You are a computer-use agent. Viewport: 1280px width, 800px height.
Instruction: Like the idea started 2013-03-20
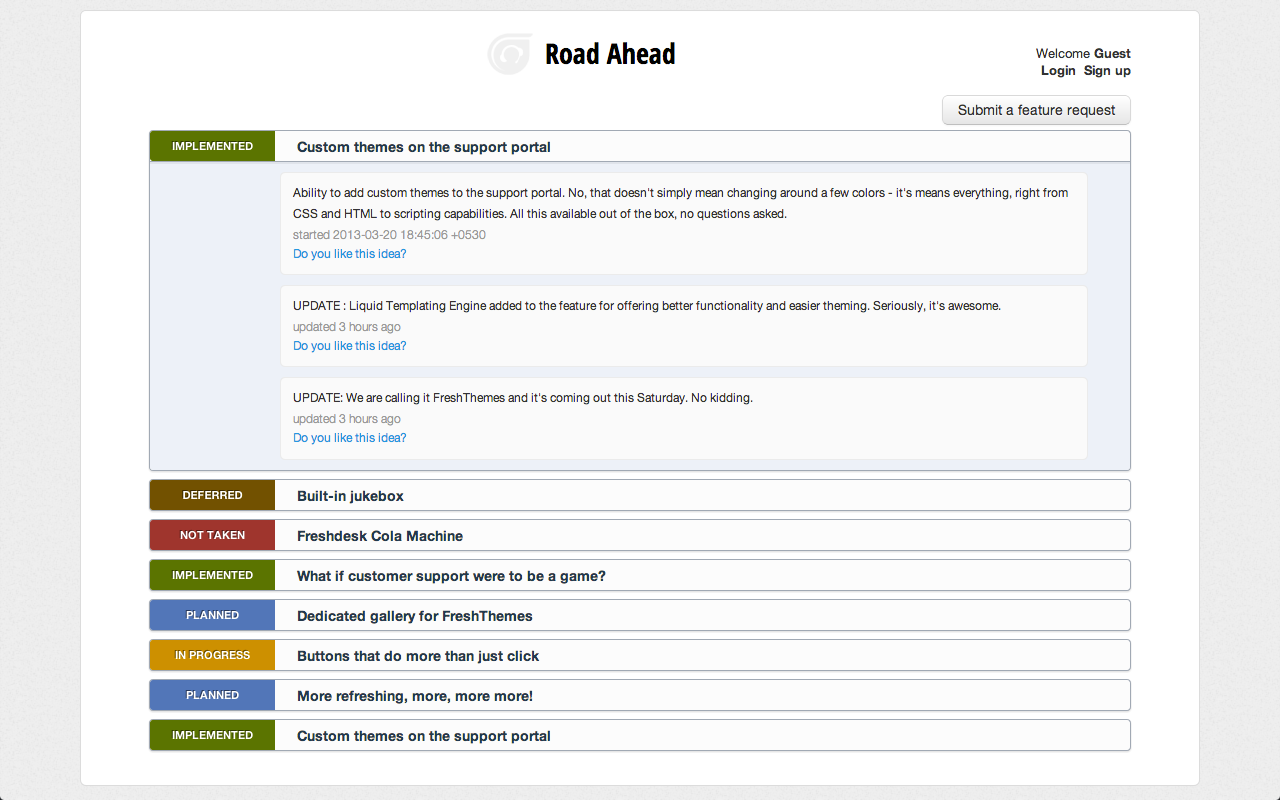349,254
